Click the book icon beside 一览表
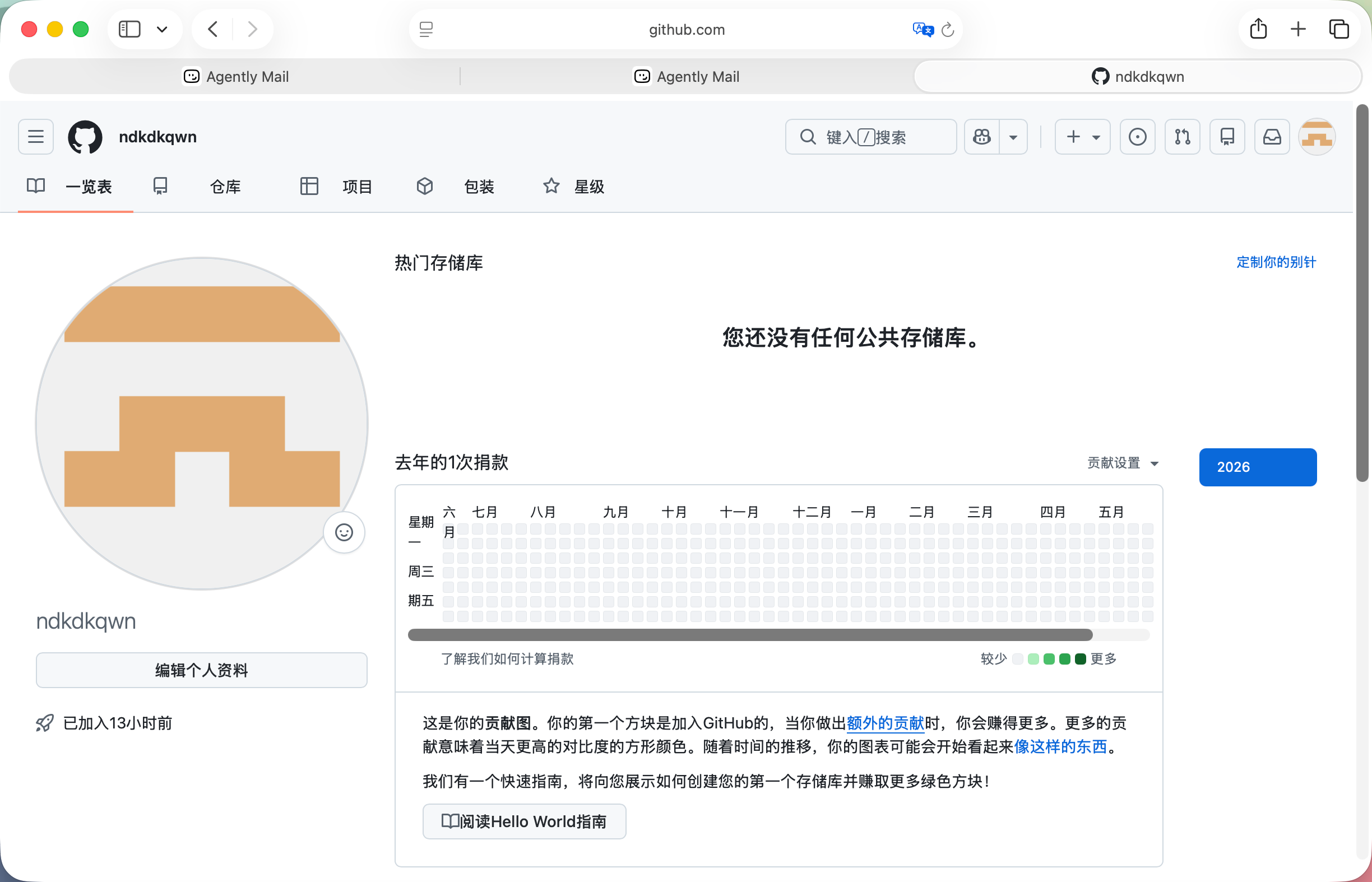Screen dimensions: 1372x882 coord(35,185)
